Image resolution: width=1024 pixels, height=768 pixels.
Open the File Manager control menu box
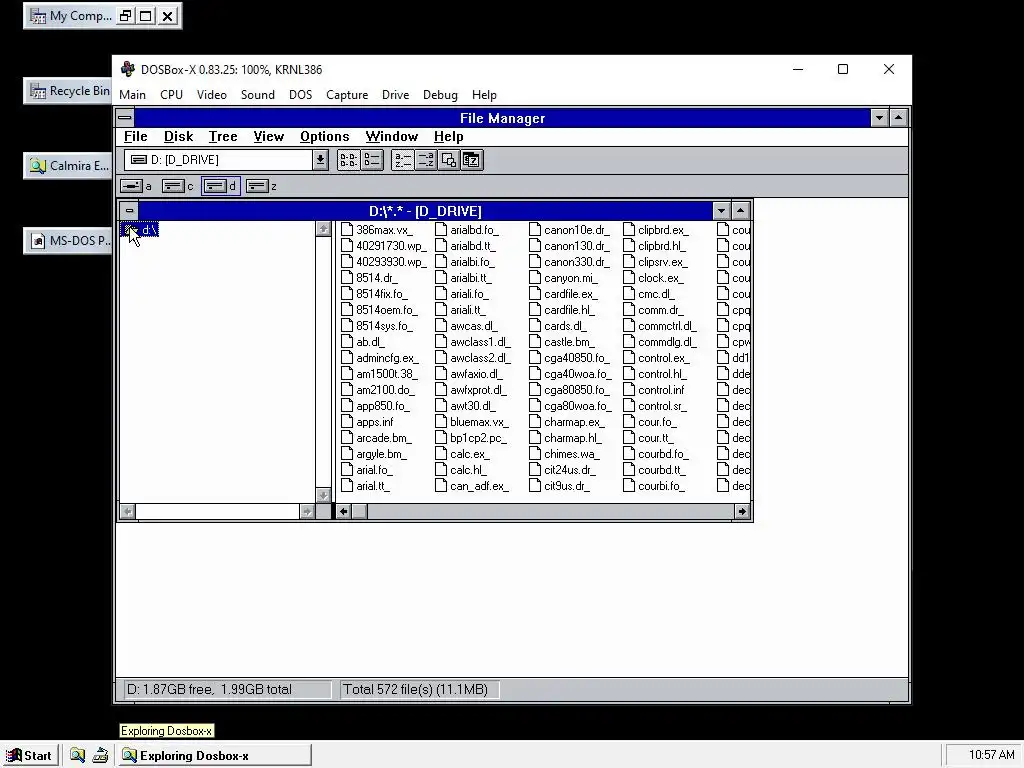click(x=125, y=118)
